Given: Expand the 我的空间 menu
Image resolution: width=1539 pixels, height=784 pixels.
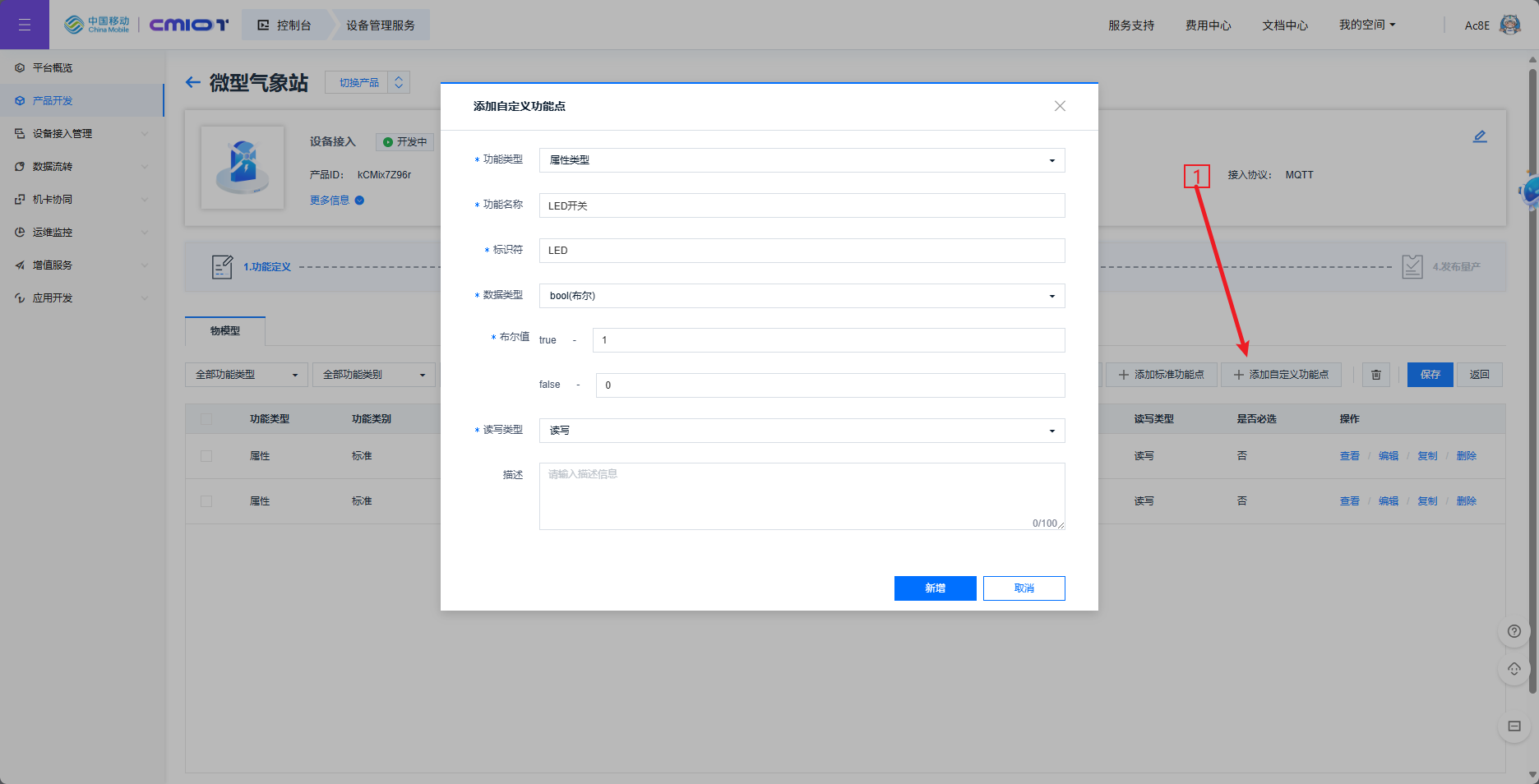Looking at the screenshot, I should (x=1366, y=25).
